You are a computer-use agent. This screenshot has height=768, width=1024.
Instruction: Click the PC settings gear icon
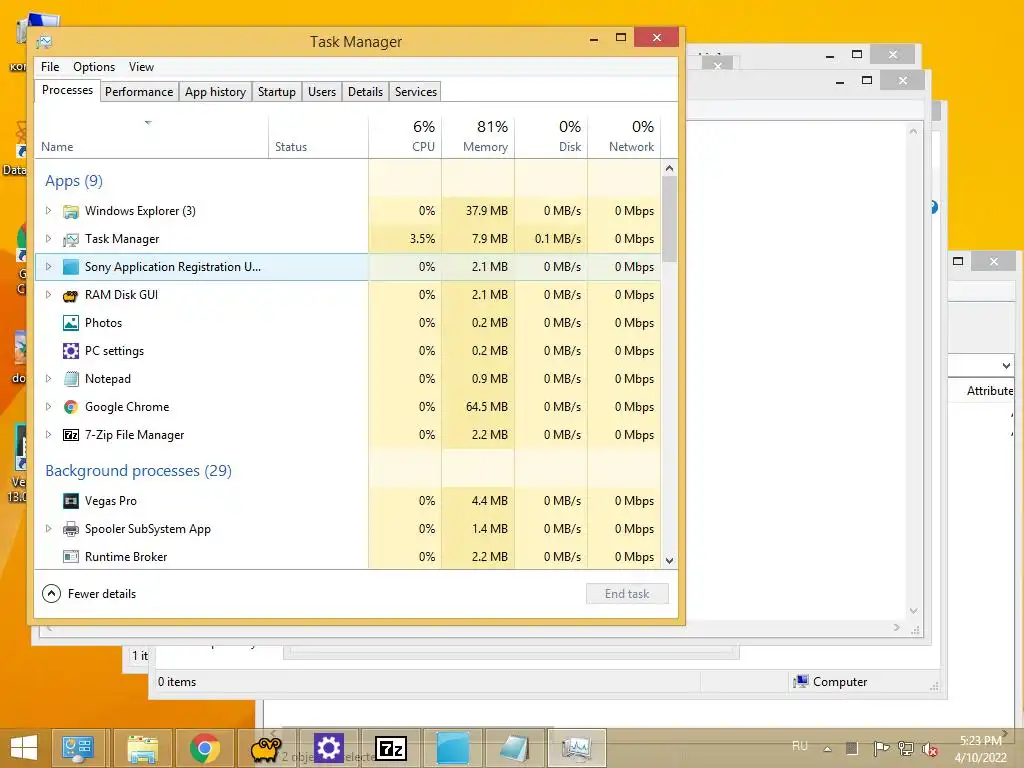point(71,351)
